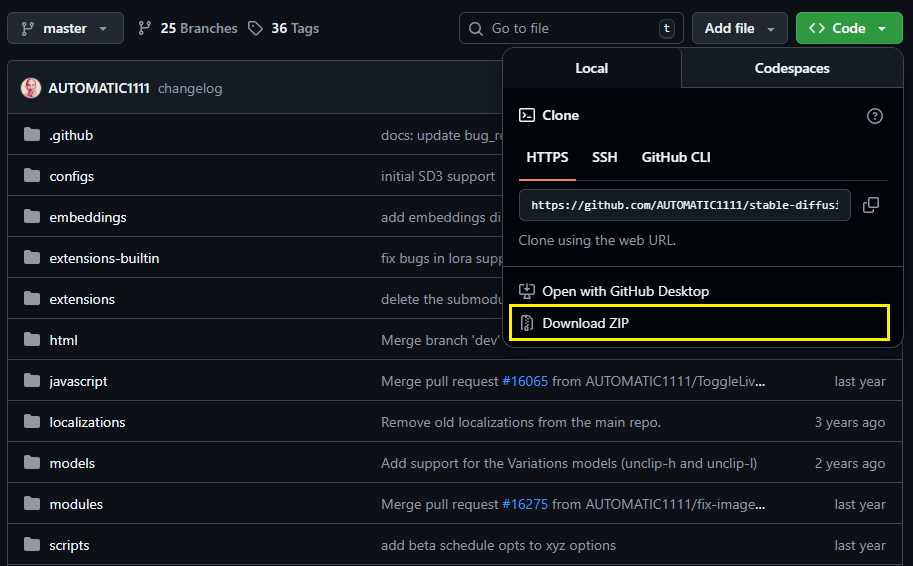Click the Go to file search field

coord(570,28)
